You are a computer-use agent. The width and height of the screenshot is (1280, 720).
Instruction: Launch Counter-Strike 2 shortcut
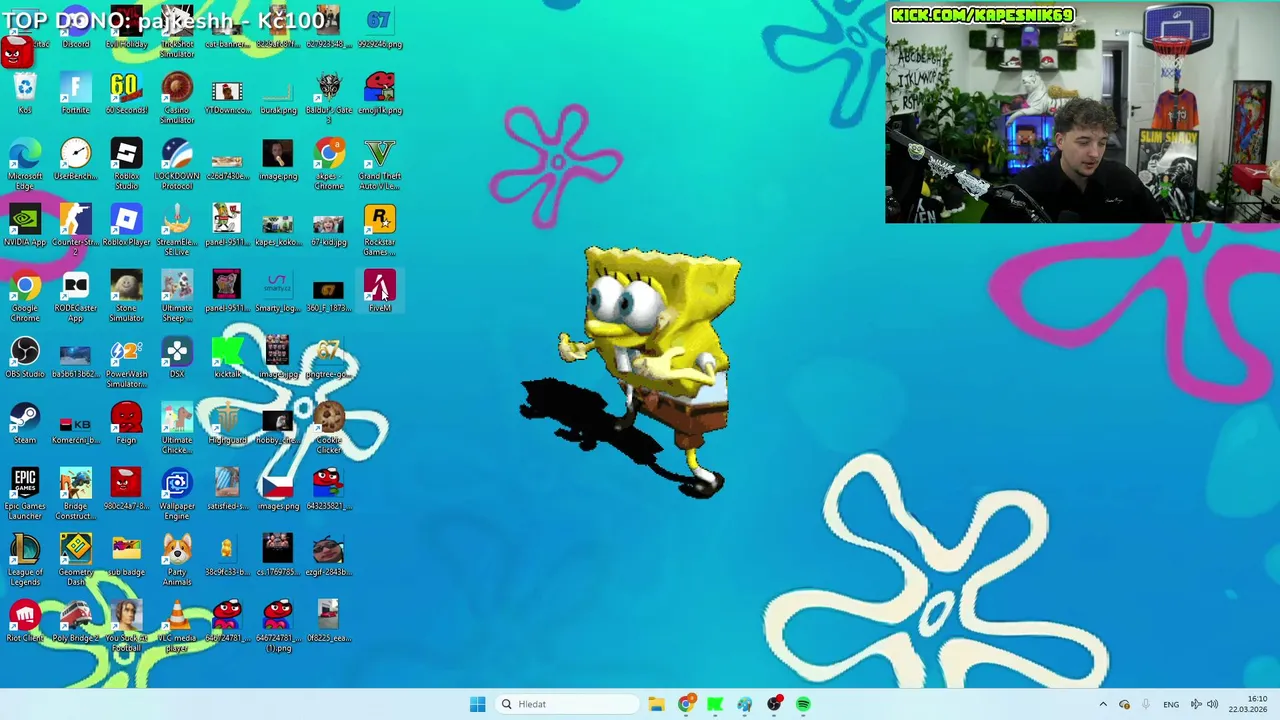coord(75,230)
